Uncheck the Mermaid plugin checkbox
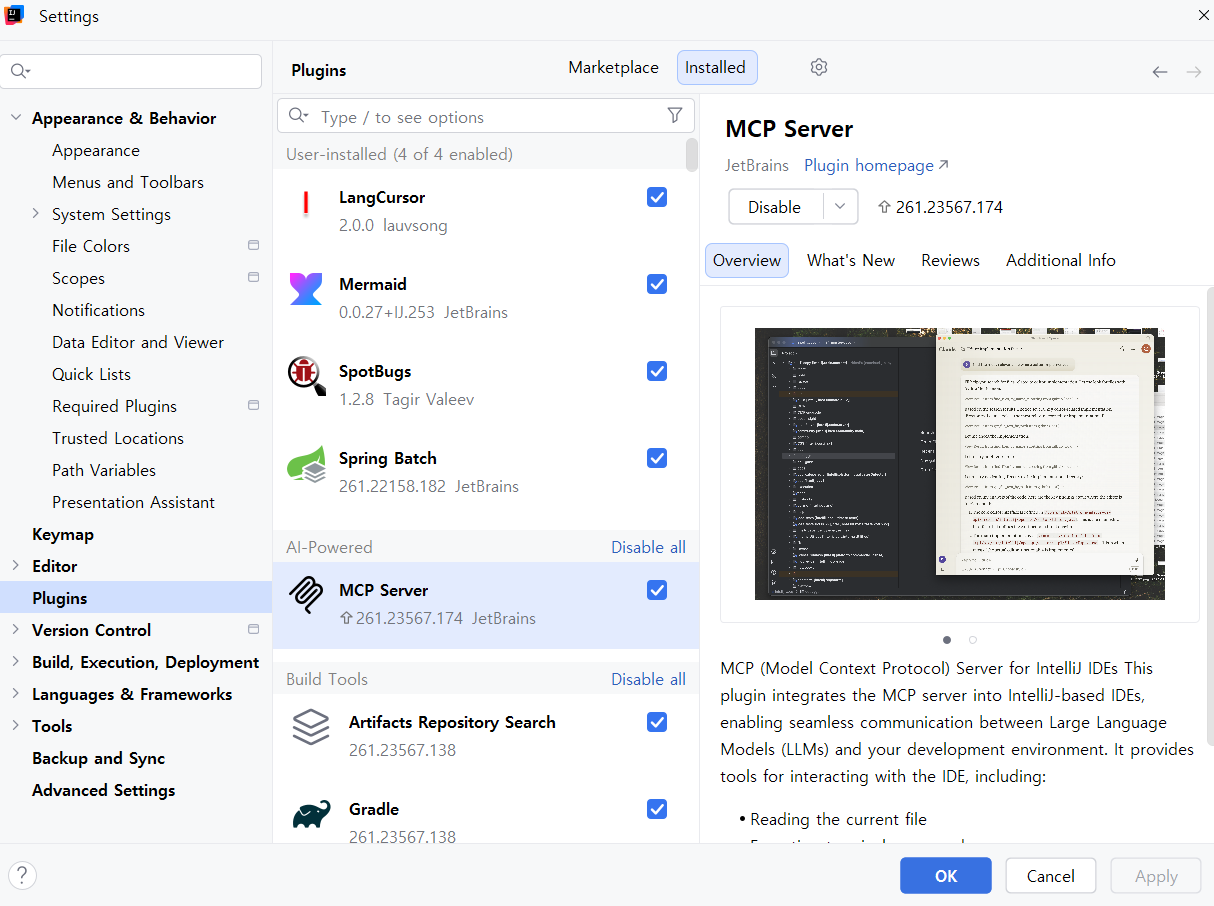Image resolution: width=1214 pixels, height=906 pixels. click(x=657, y=284)
